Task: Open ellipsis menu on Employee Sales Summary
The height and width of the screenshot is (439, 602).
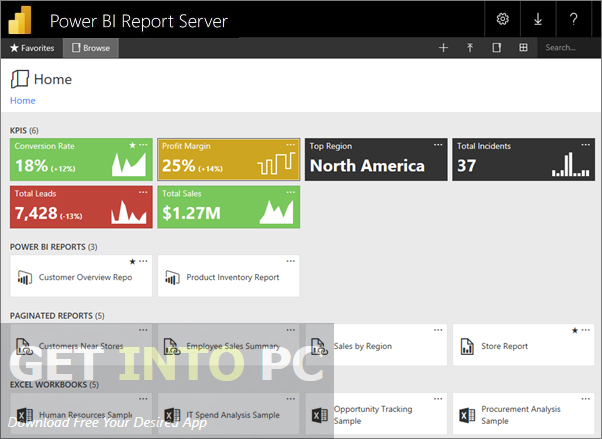Action: pos(291,330)
